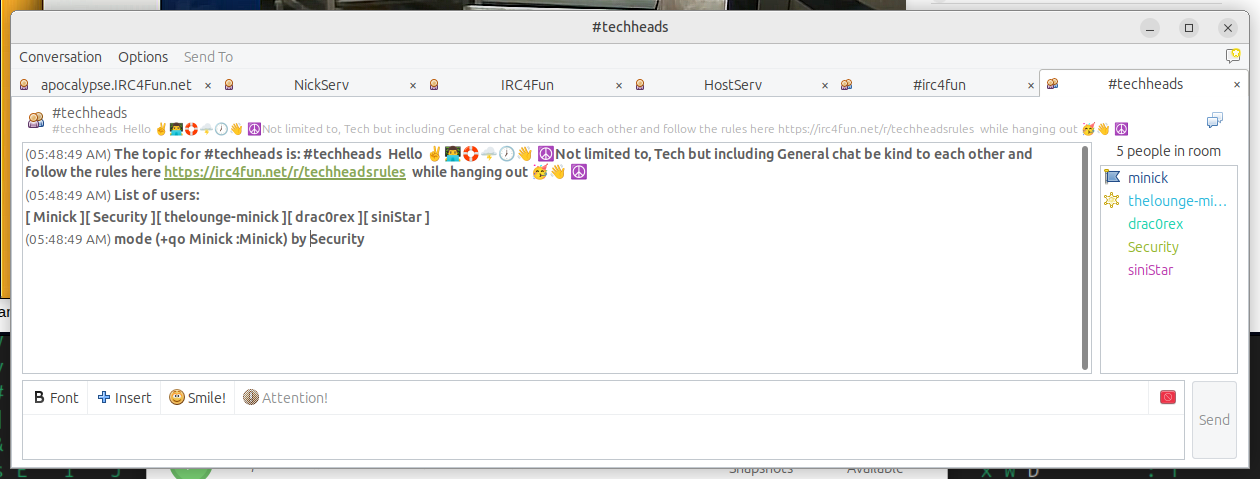This screenshot has width=1260, height=479.
Task: Click the yellow notification icon in menu bar
Action: (1233, 57)
